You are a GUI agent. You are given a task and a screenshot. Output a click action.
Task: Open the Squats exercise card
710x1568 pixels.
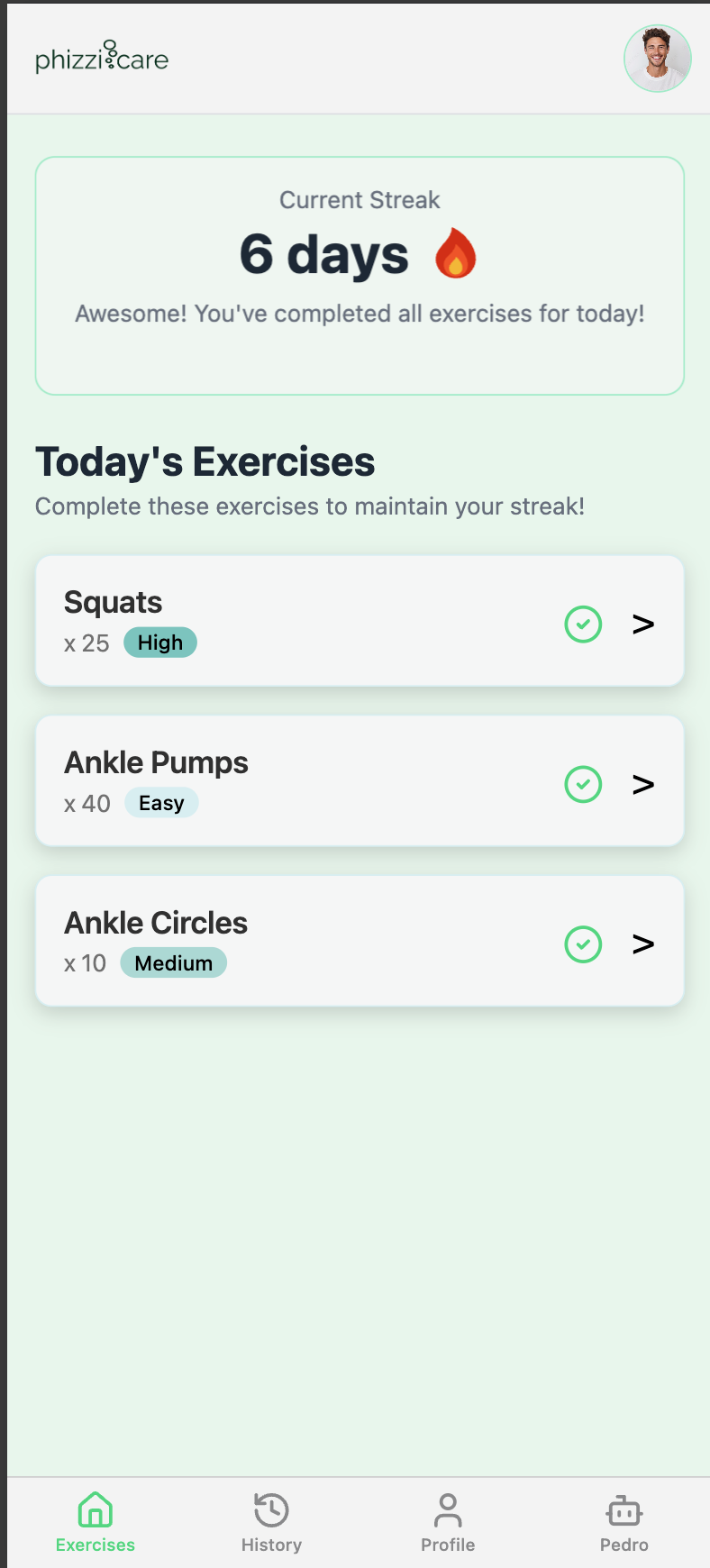coord(360,621)
